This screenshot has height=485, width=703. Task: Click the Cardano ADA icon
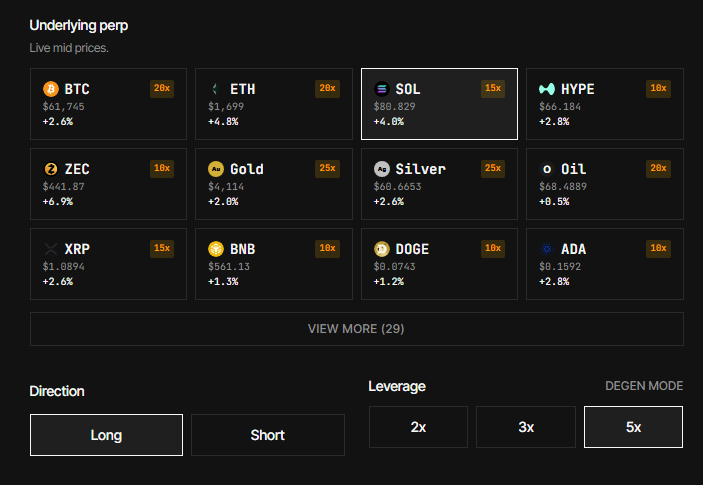coord(547,249)
